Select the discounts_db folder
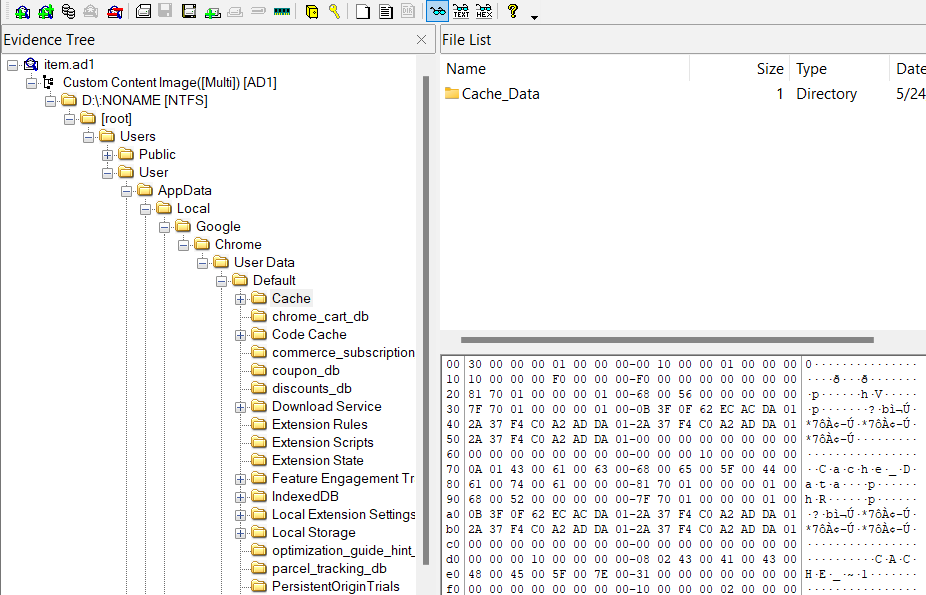The image size is (926, 595). [x=312, y=388]
